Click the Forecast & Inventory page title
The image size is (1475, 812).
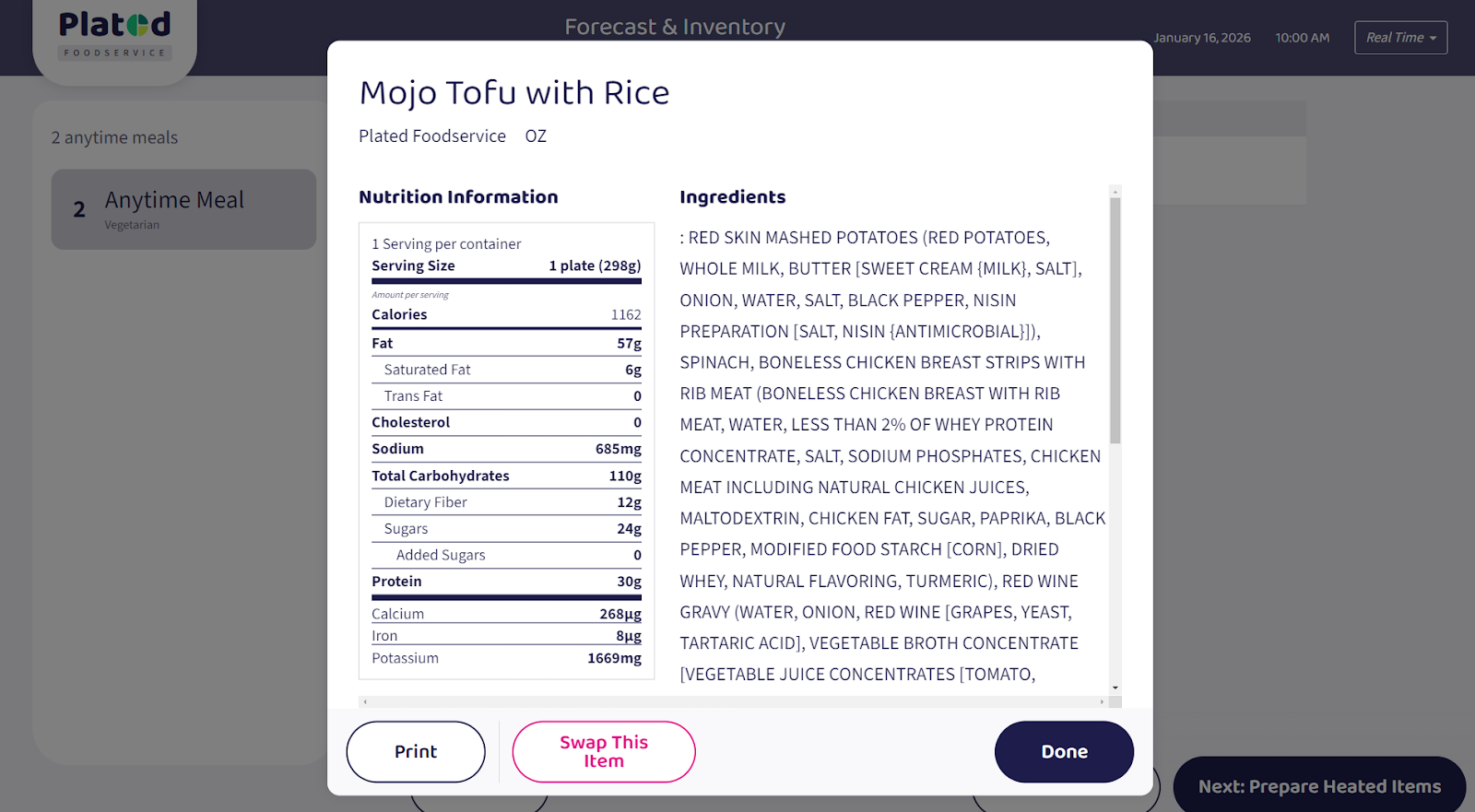pyautogui.click(x=675, y=27)
